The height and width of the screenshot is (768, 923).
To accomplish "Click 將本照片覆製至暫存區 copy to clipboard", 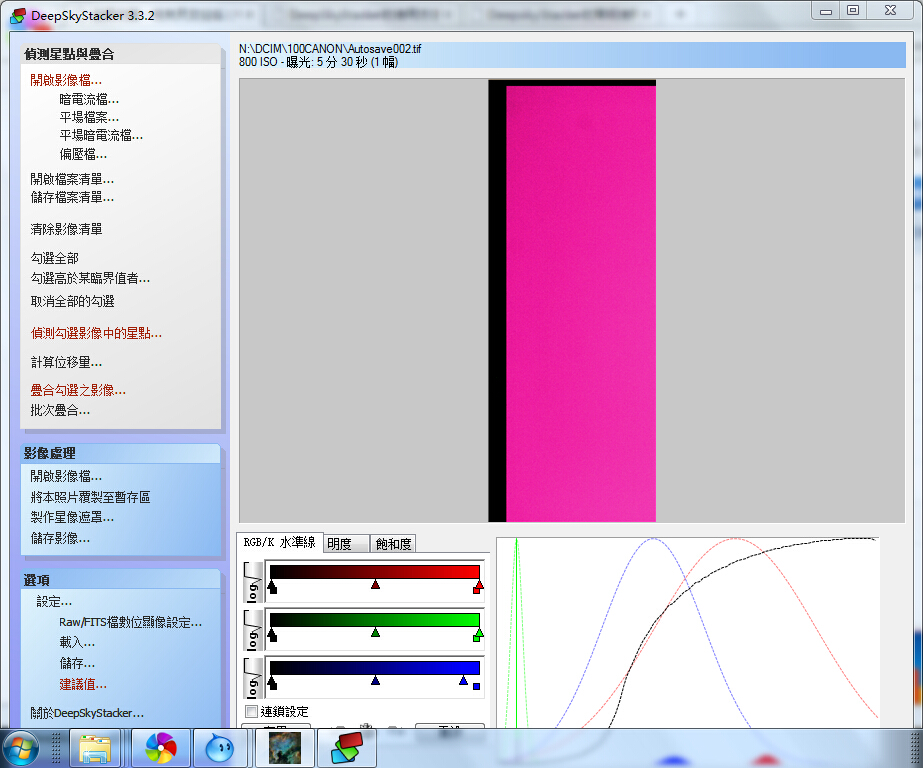I will pyautogui.click(x=90, y=497).
